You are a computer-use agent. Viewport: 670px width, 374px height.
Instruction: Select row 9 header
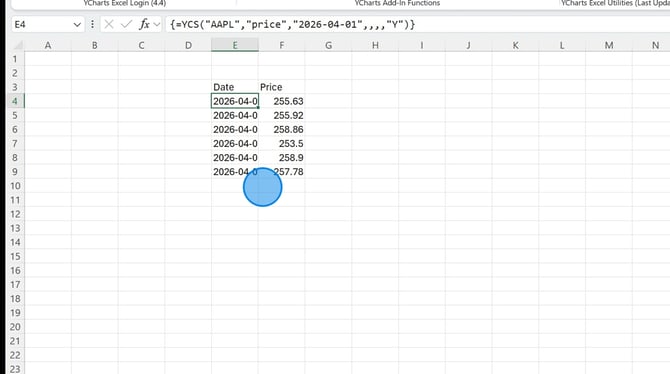click(15, 172)
